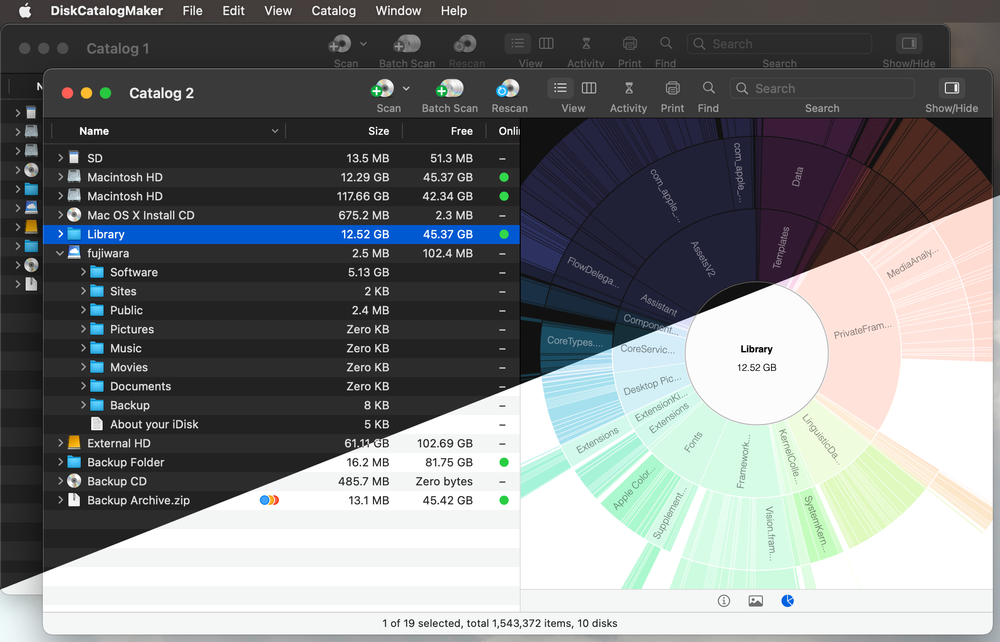
Task: Open the Scan dropdown chevron
Action: [x=405, y=88]
